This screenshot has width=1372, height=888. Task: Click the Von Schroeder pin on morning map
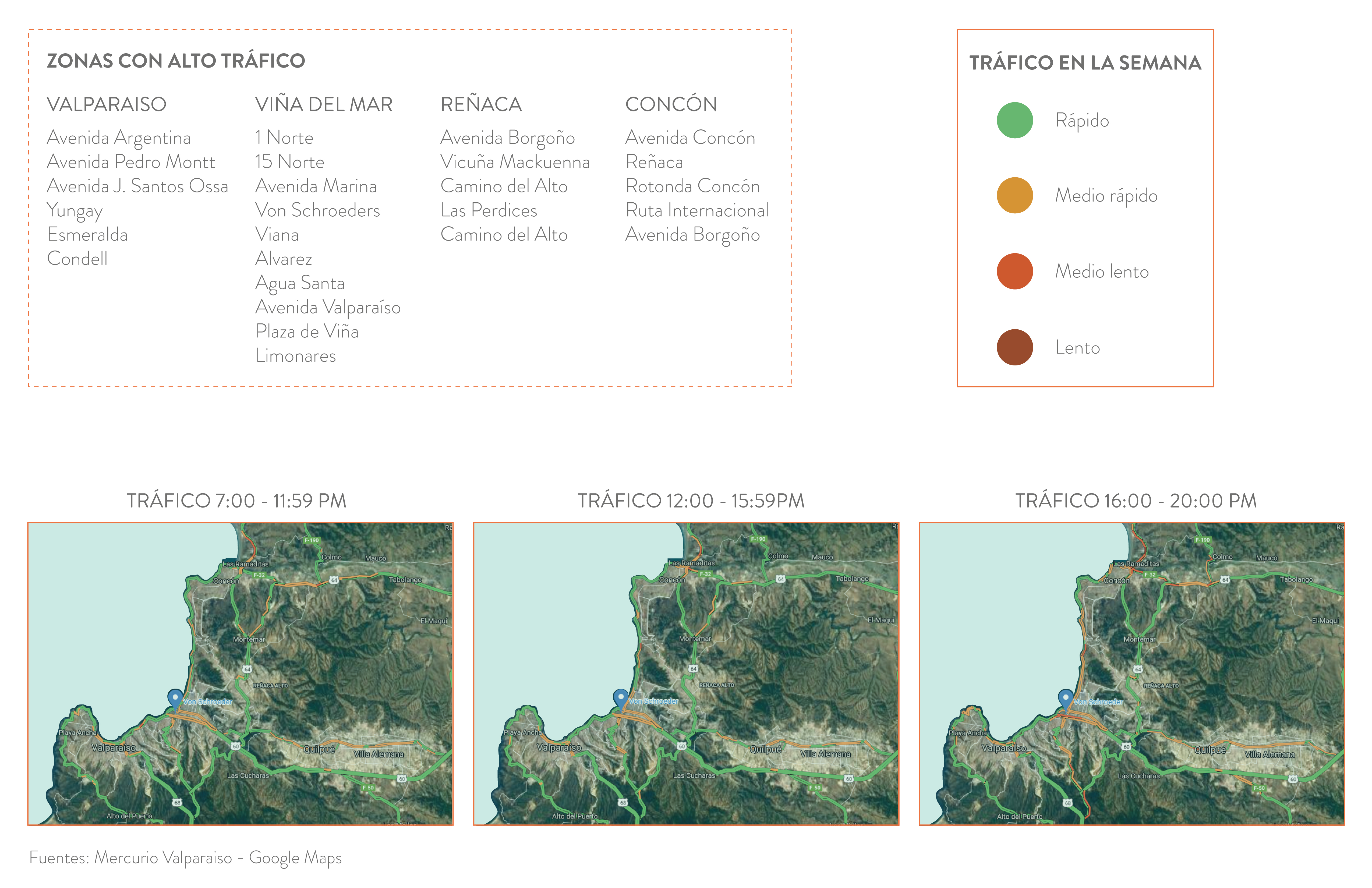(175, 698)
